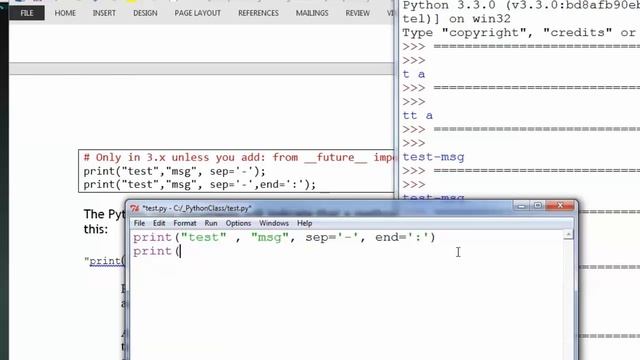Maximize the test.py editor window
Screen dimensions: 640x360
pos(538,206)
